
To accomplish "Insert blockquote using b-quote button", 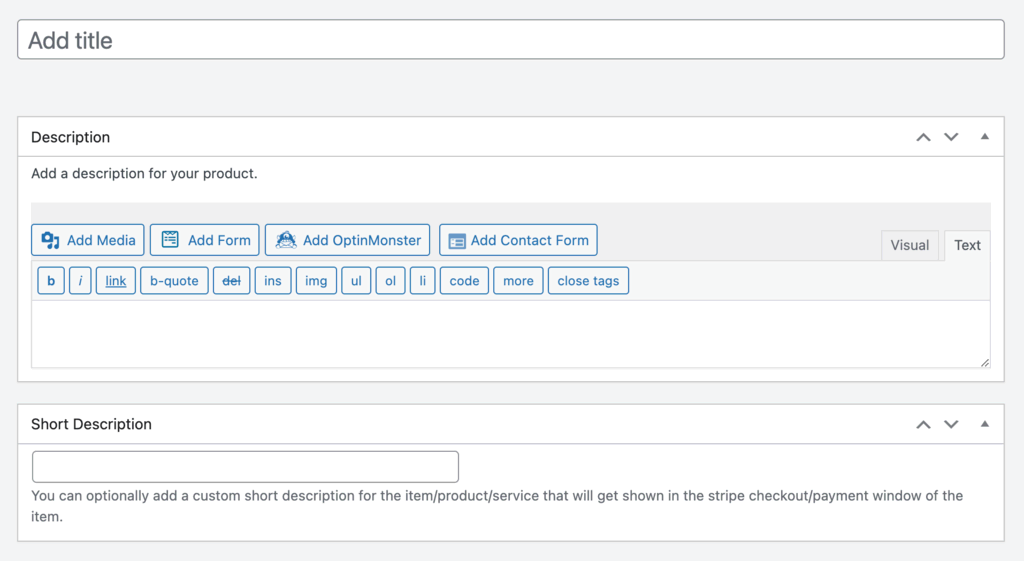I will 174,281.
